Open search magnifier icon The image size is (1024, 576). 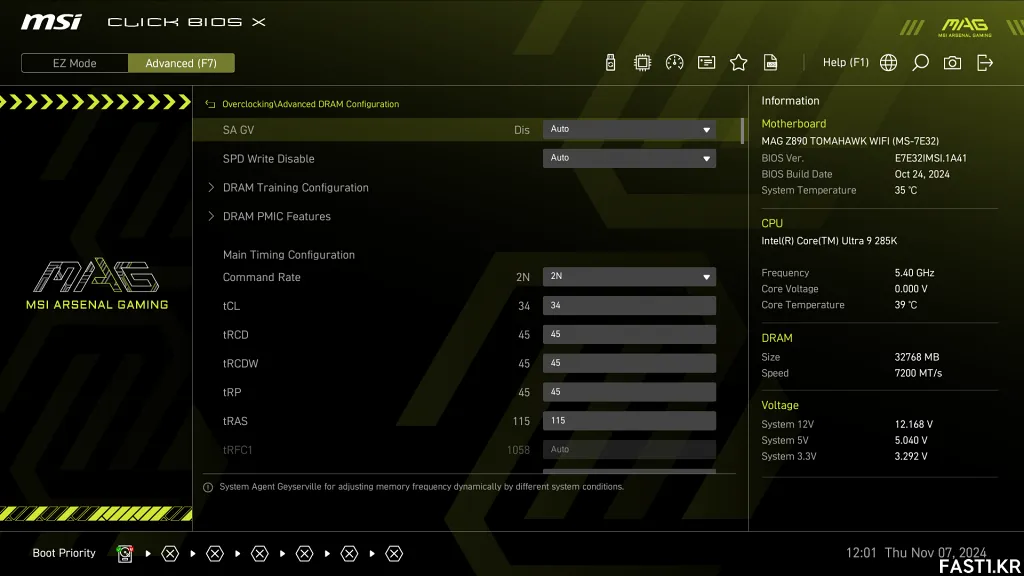tap(920, 63)
